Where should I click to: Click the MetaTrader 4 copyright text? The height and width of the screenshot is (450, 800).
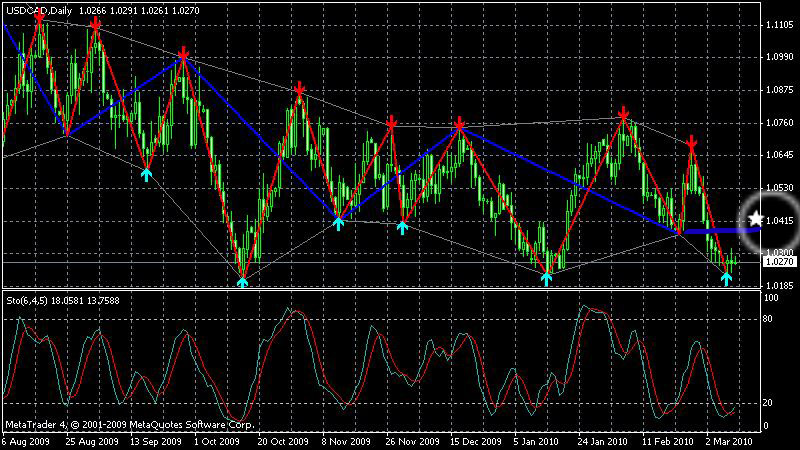coord(130,424)
